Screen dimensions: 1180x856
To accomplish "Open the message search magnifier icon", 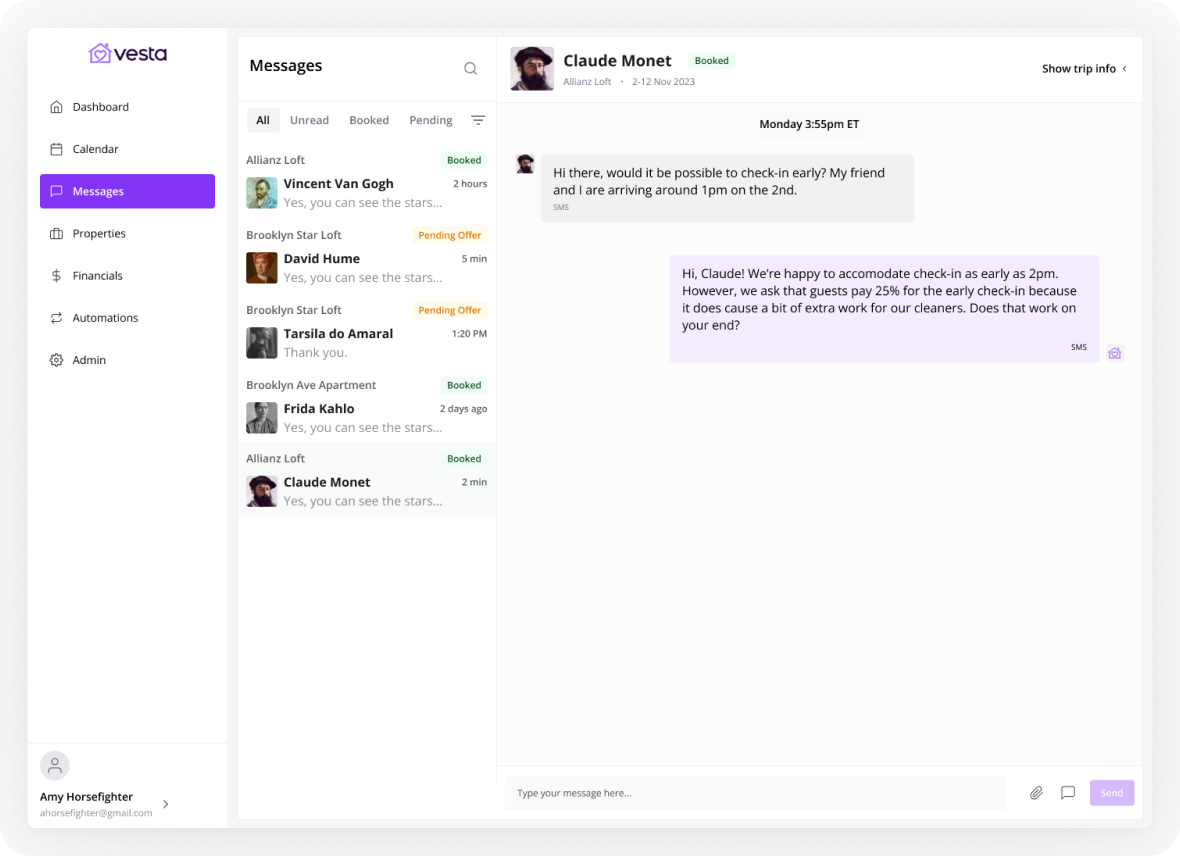I will (x=470, y=68).
